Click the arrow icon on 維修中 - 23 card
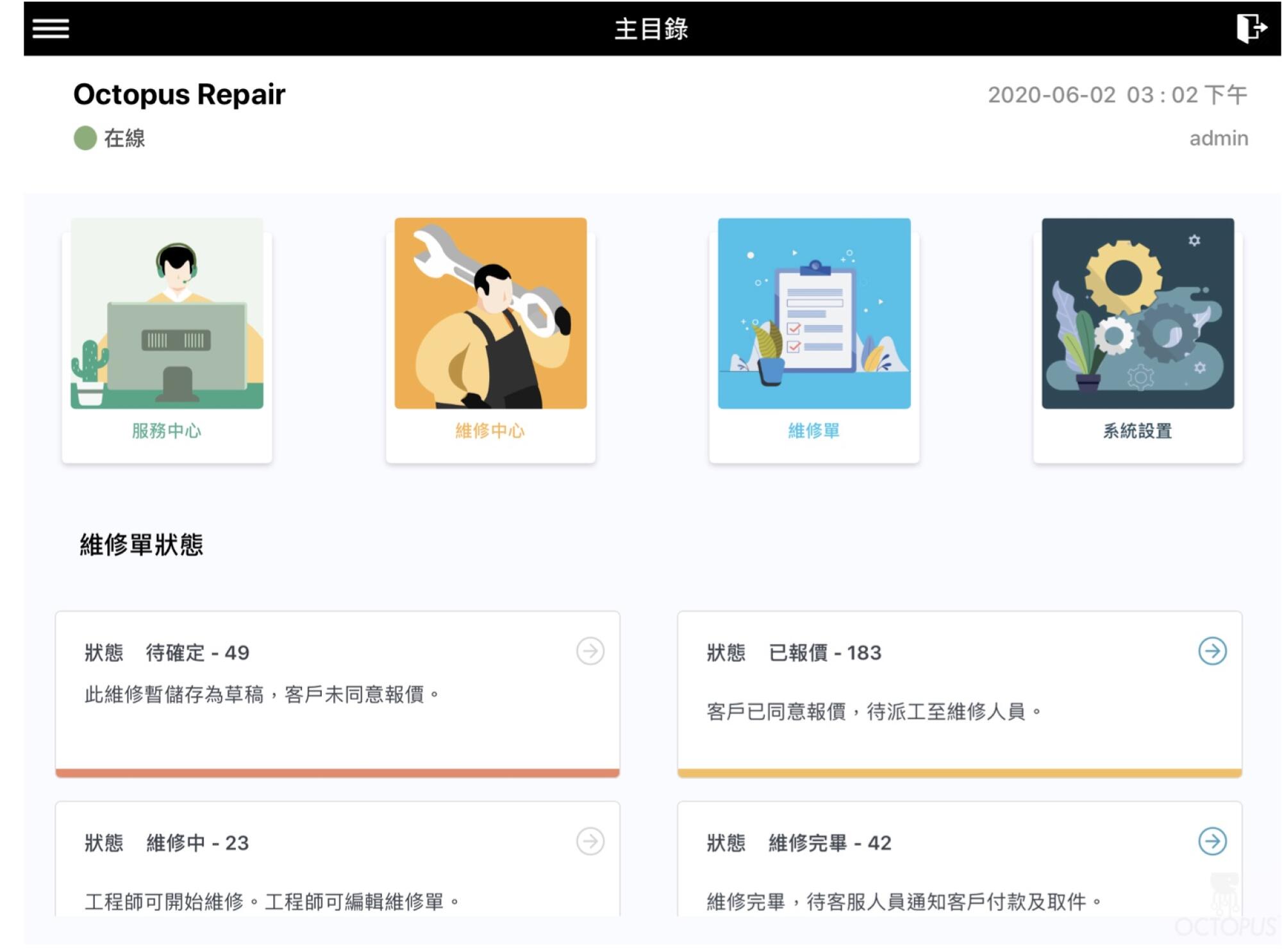Viewport: 1282px width, 952px height. tap(590, 842)
